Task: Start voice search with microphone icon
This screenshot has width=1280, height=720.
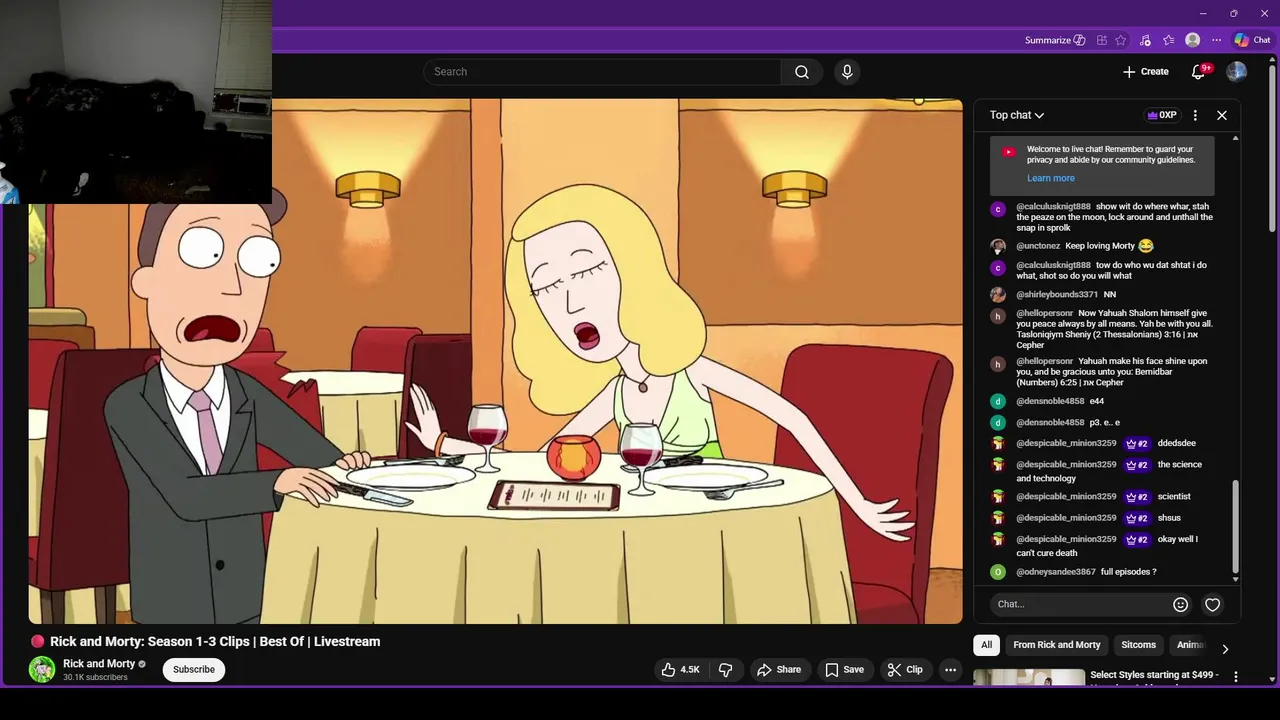Action: coord(847,72)
